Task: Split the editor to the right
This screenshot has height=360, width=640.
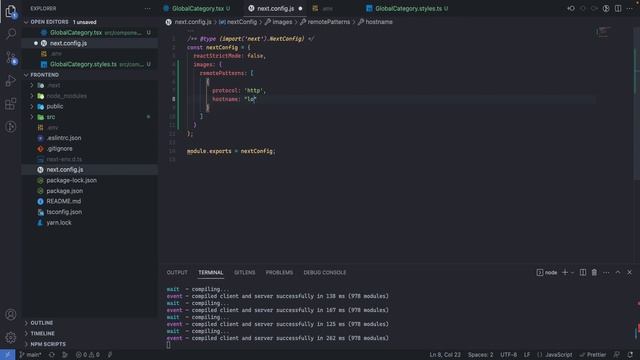Action: [618, 9]
